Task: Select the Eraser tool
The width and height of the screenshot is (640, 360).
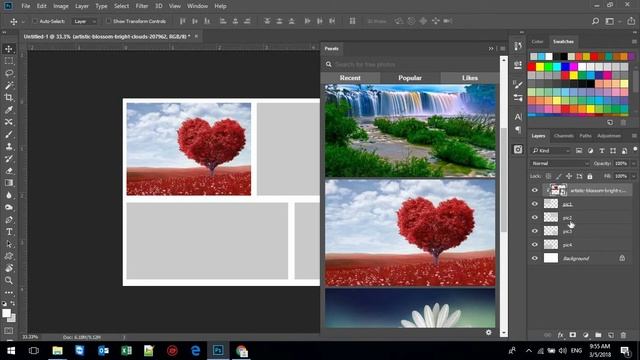Action: (9, 171)
